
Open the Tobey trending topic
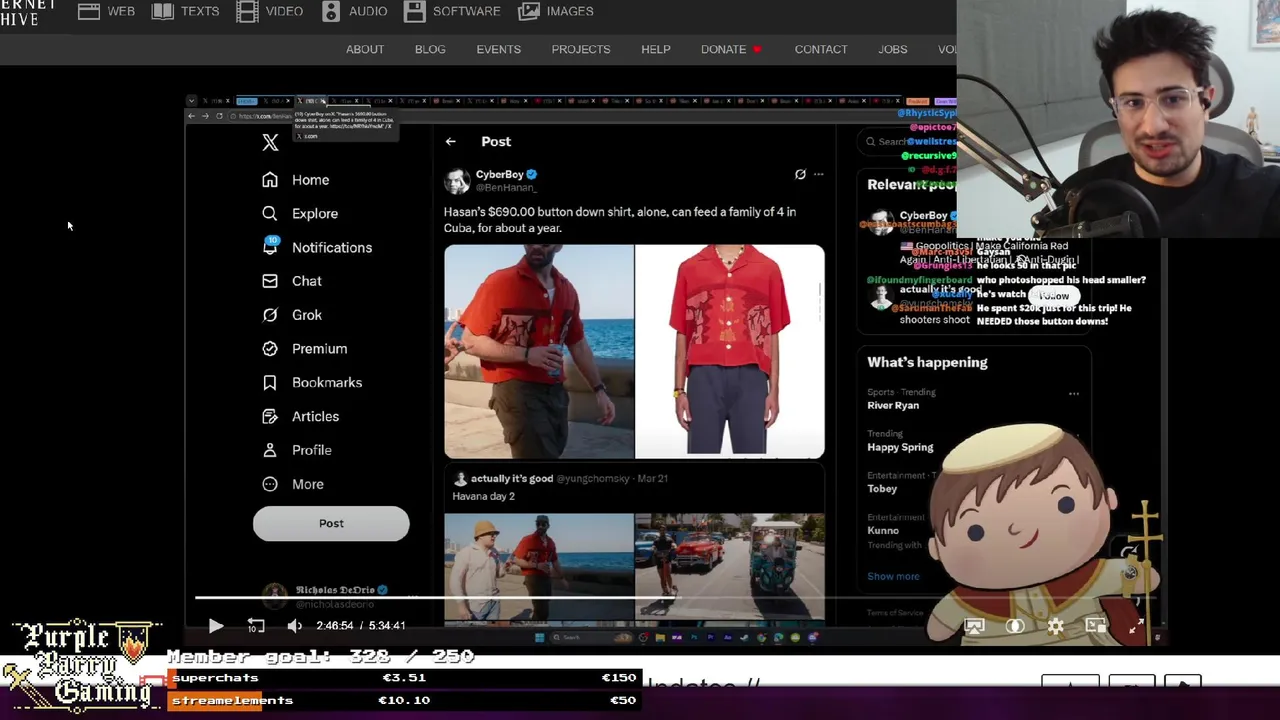pos(882,489)
